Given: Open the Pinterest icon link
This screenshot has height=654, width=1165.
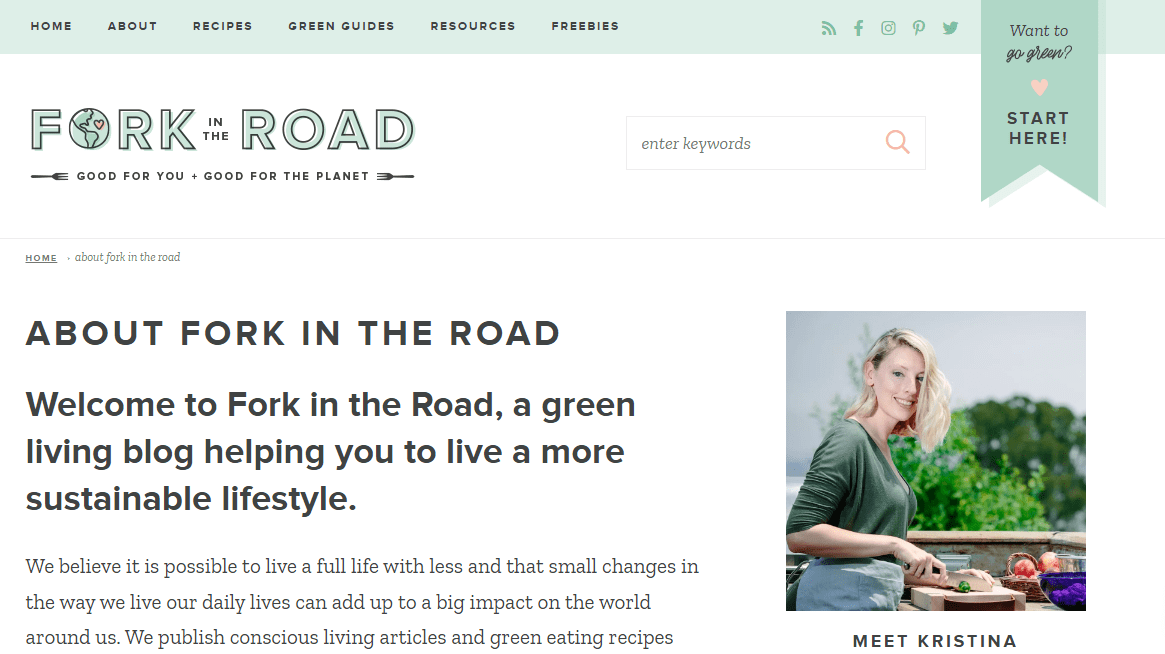Looking at the screenshot, I should click(x=919, y=28).
